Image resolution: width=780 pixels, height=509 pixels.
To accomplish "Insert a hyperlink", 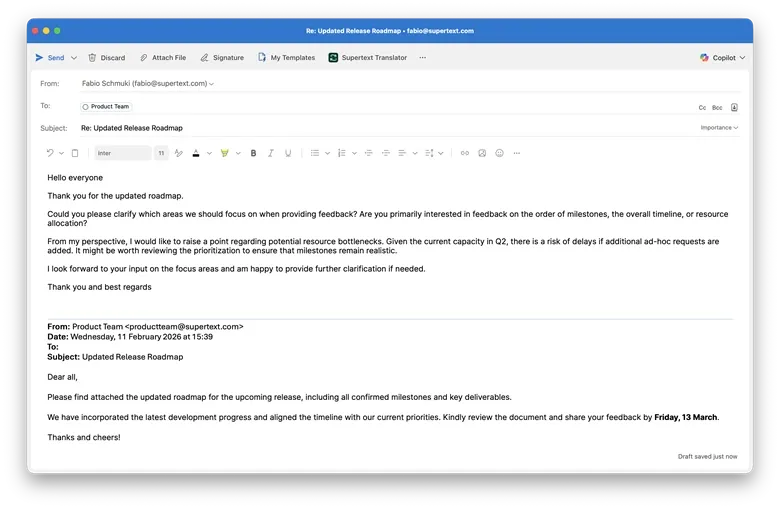I will (x=465, y=153).
